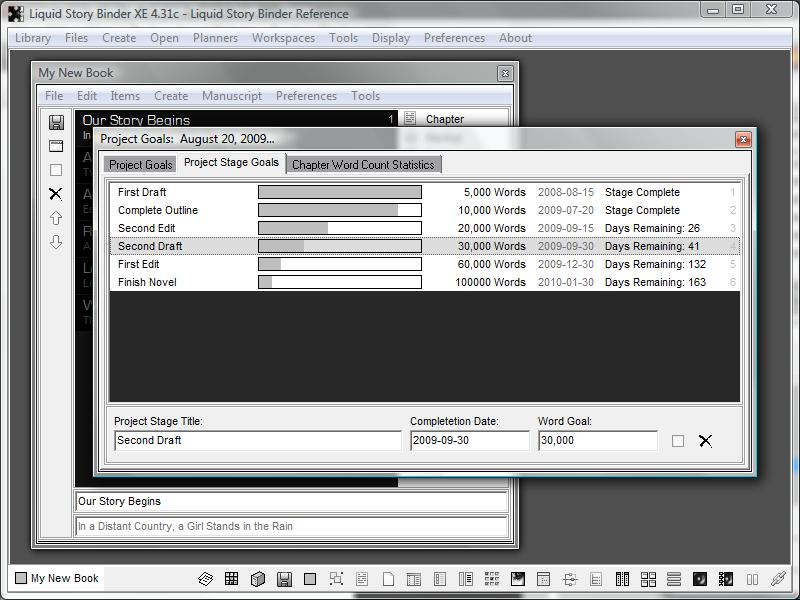Toggle the checkbox next to Word Goal field
Viewport: 800px width, 600px height.
[678, 441]
